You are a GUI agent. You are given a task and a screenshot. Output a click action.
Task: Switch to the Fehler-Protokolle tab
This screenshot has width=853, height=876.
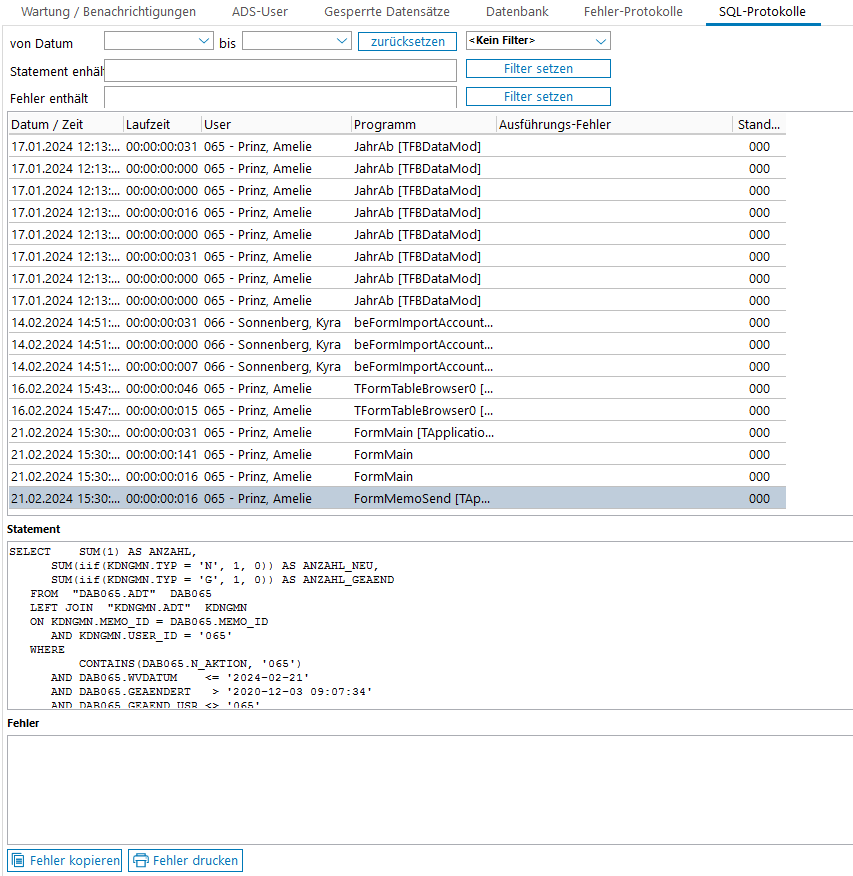pyautogui.click(x=633, y=12)
